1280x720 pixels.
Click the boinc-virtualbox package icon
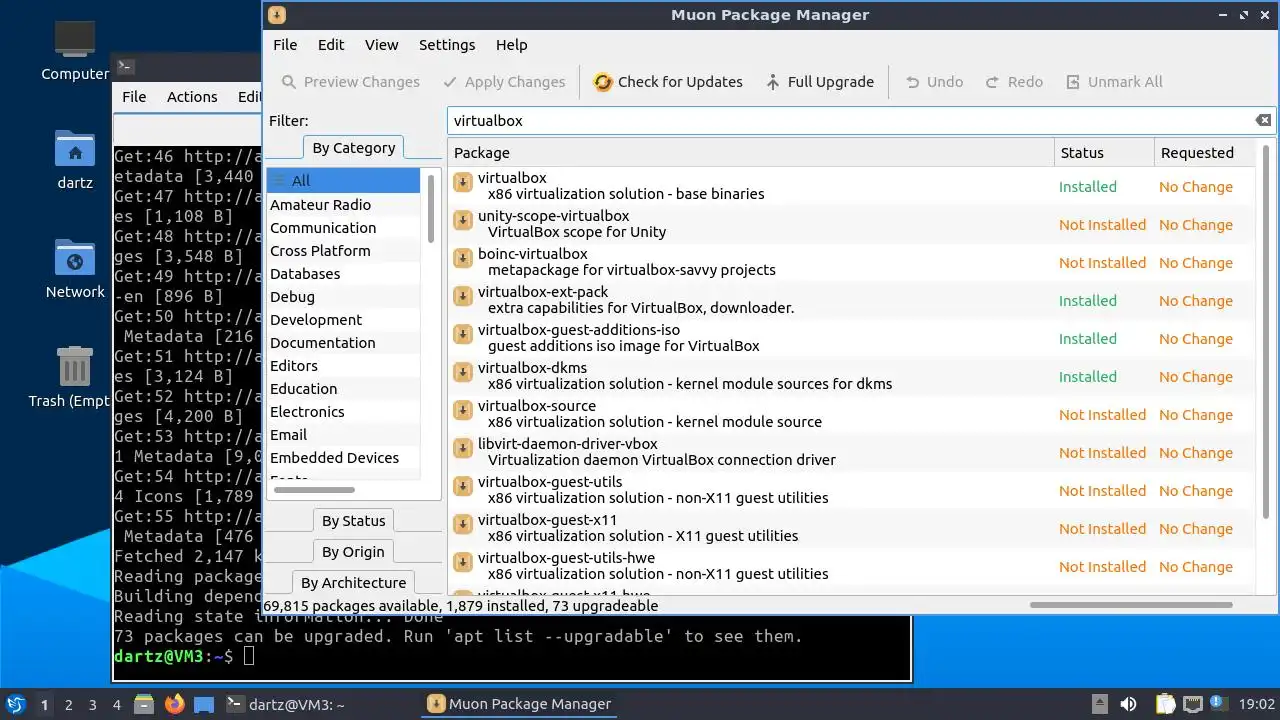point(463,258)
